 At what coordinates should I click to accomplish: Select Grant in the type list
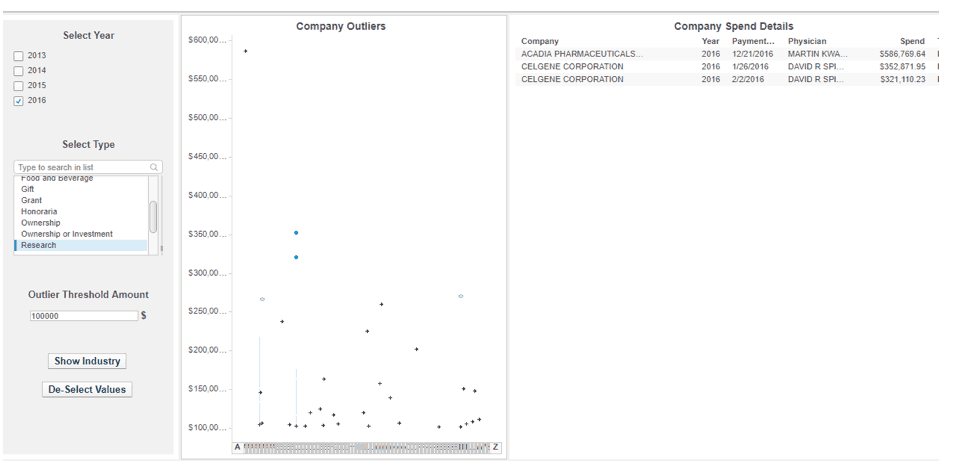point(32,200)
